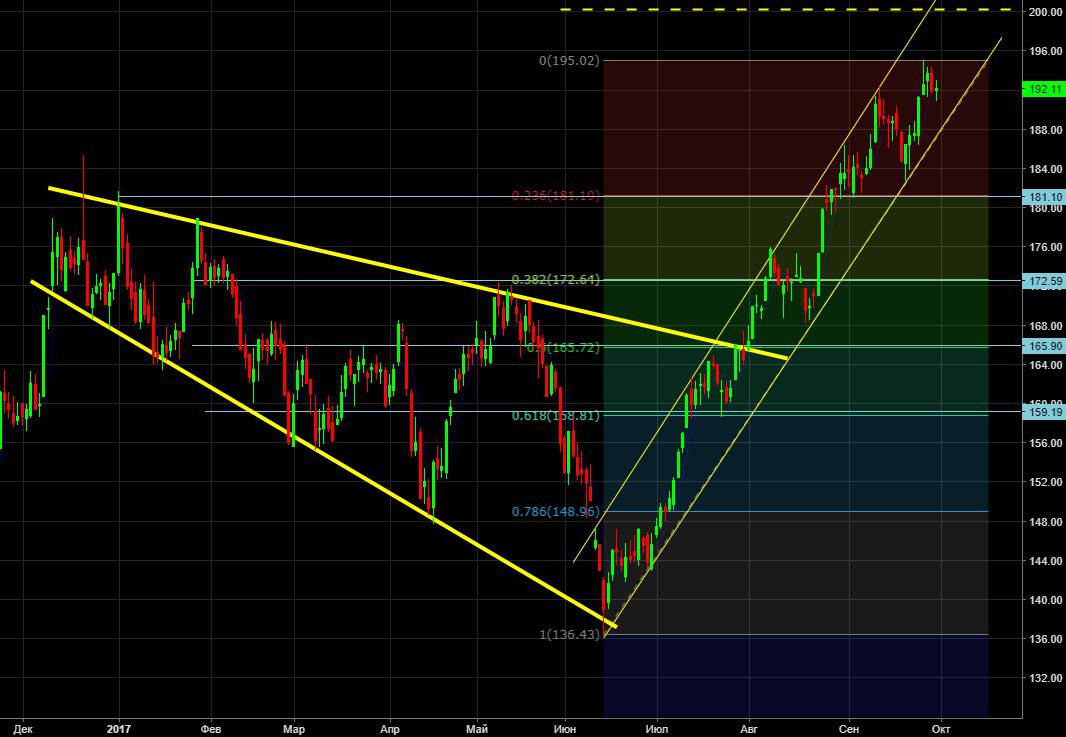Click the Май month label on time axis
This screenshot has width=1066, height=737.
(477, 729)
